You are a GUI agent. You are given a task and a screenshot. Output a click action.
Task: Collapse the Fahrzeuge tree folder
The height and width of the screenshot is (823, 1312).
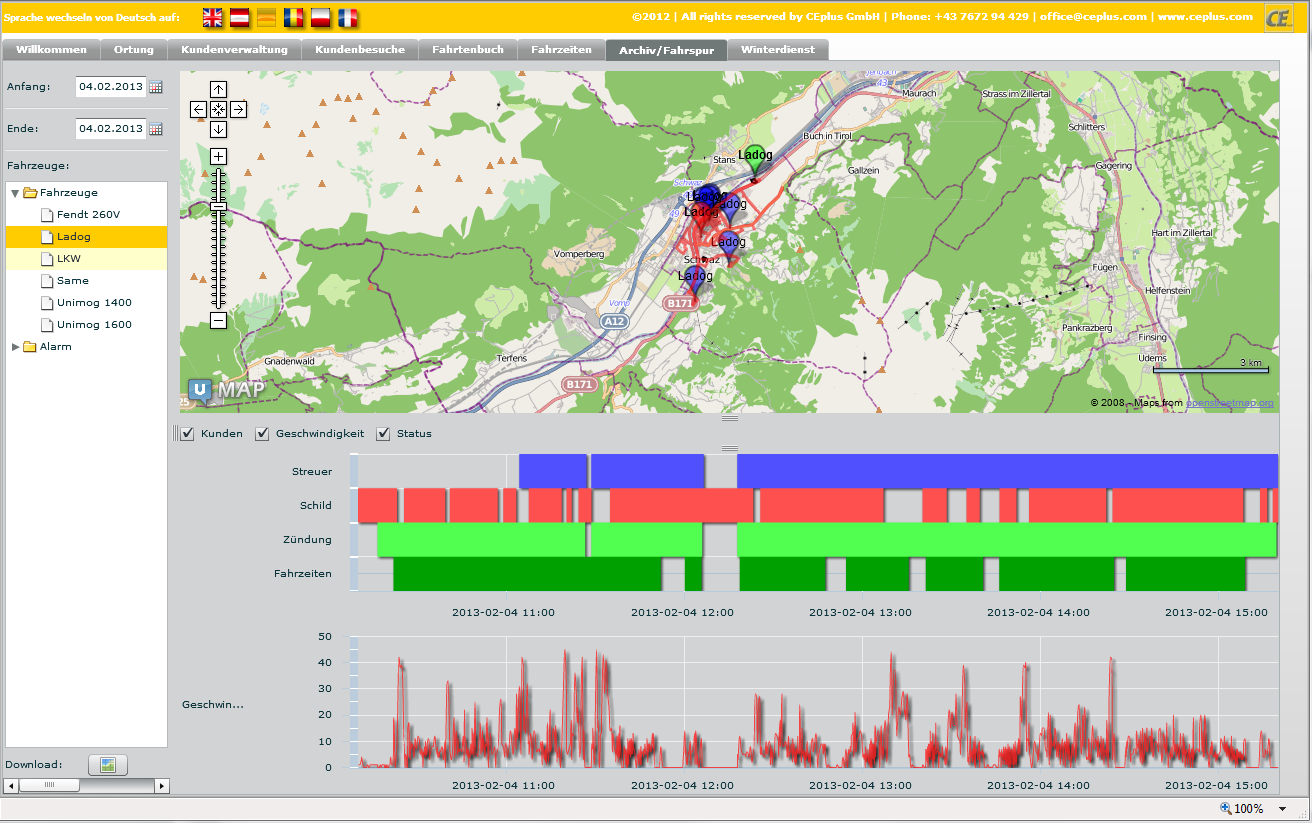click(15, 193)
